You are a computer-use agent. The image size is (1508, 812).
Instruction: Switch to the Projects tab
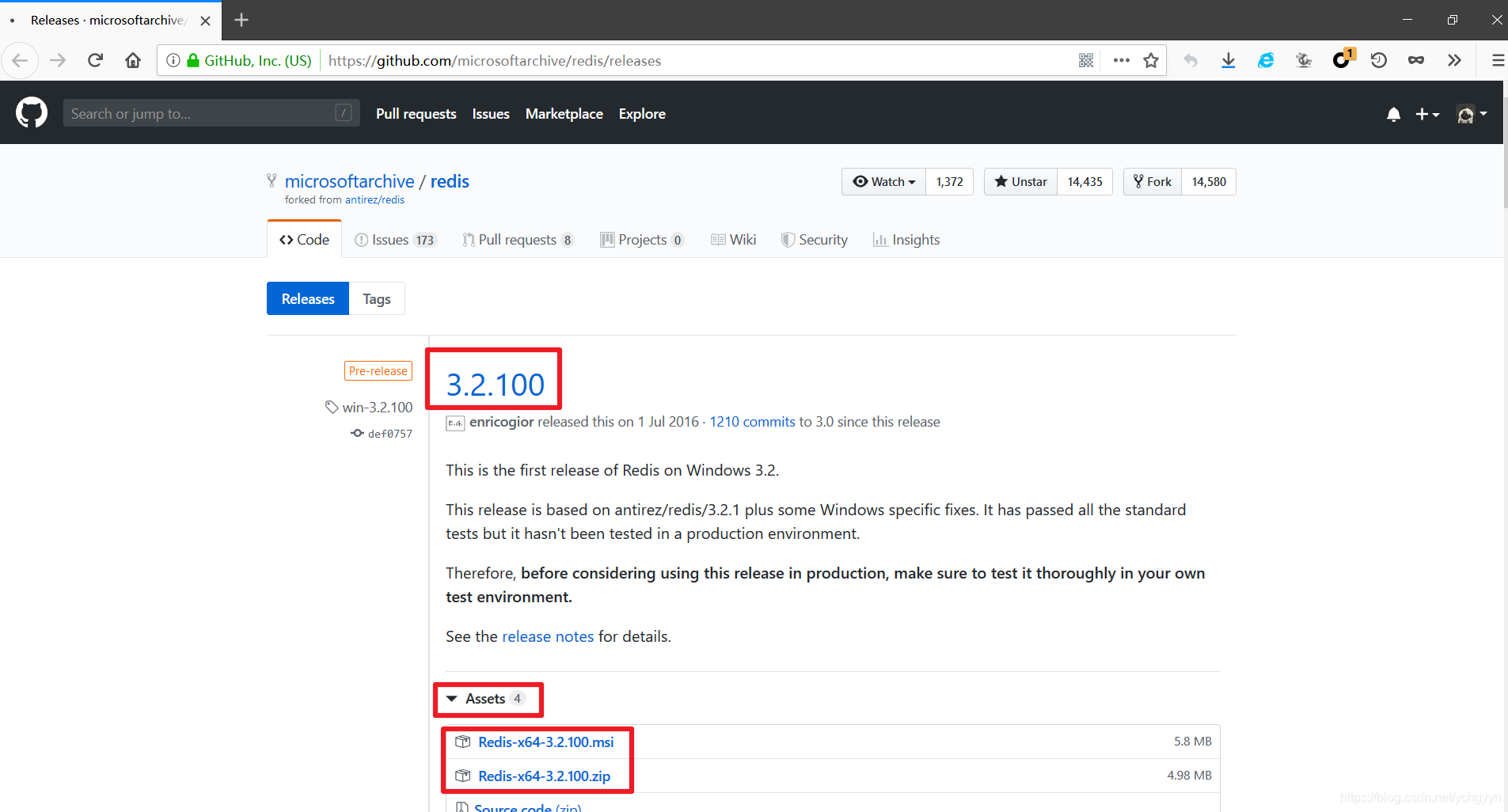[x=642, y=240]
